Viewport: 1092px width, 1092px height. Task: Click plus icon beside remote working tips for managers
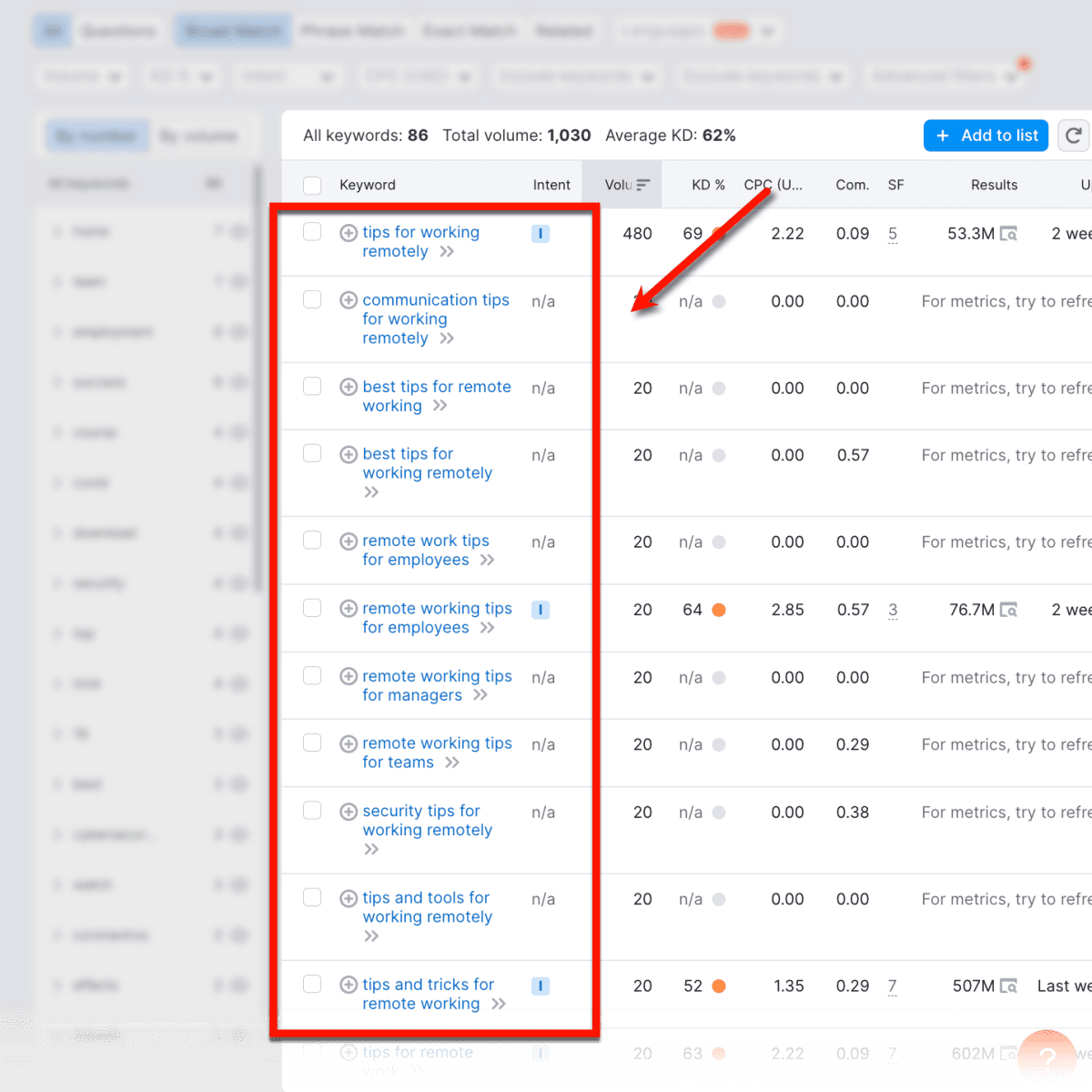point(349,675)
